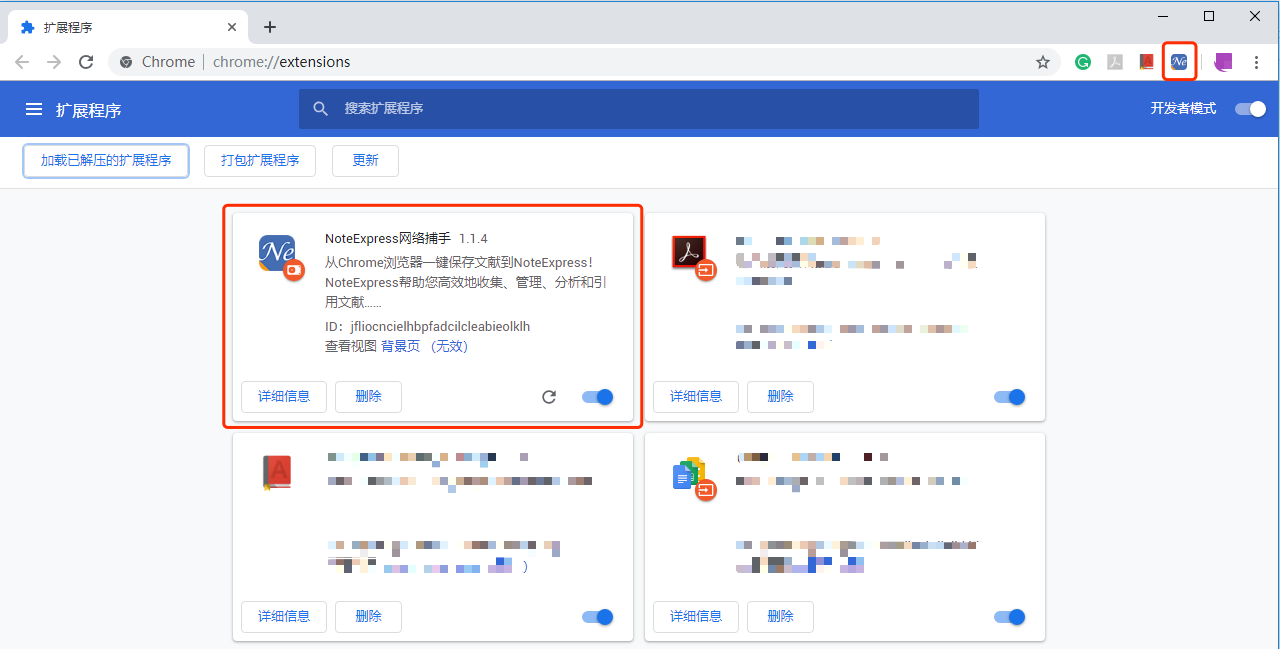This screenshot has width=1280, height=649.
Task: Click the purple extension toolbar icon
Action: 1223,62
